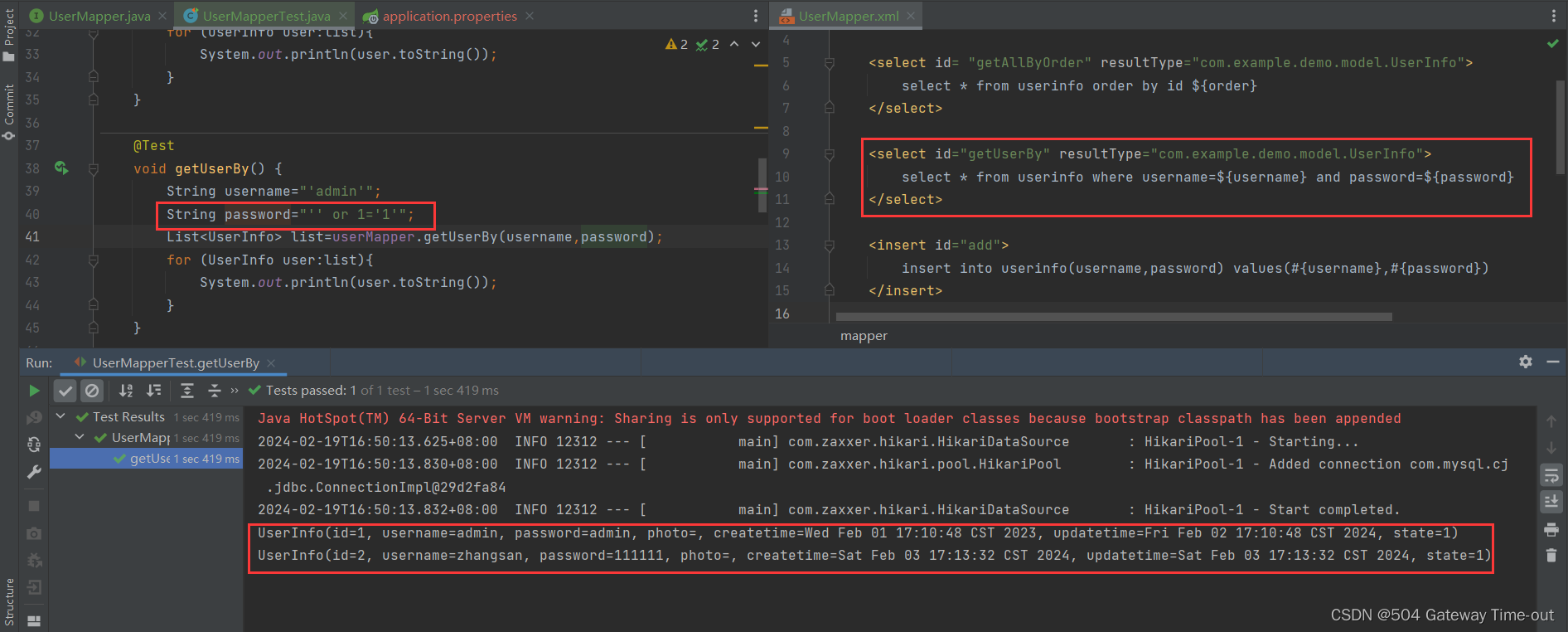Go to next stack trace arrow
The width and height of the screenshot is (1568, 632).
[x=1551, y=448]
